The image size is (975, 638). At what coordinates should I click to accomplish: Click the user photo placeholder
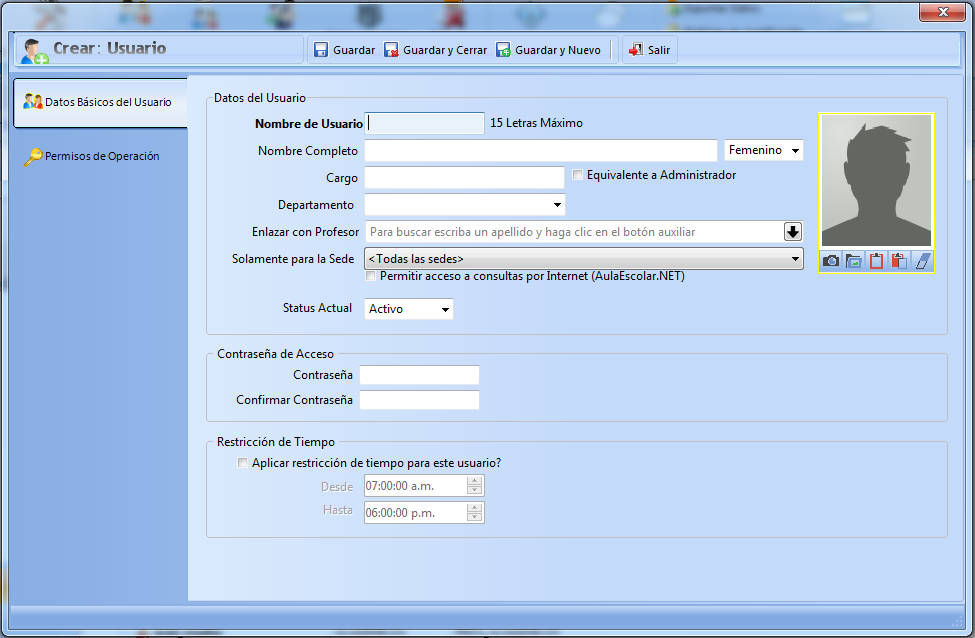(876, 180)
